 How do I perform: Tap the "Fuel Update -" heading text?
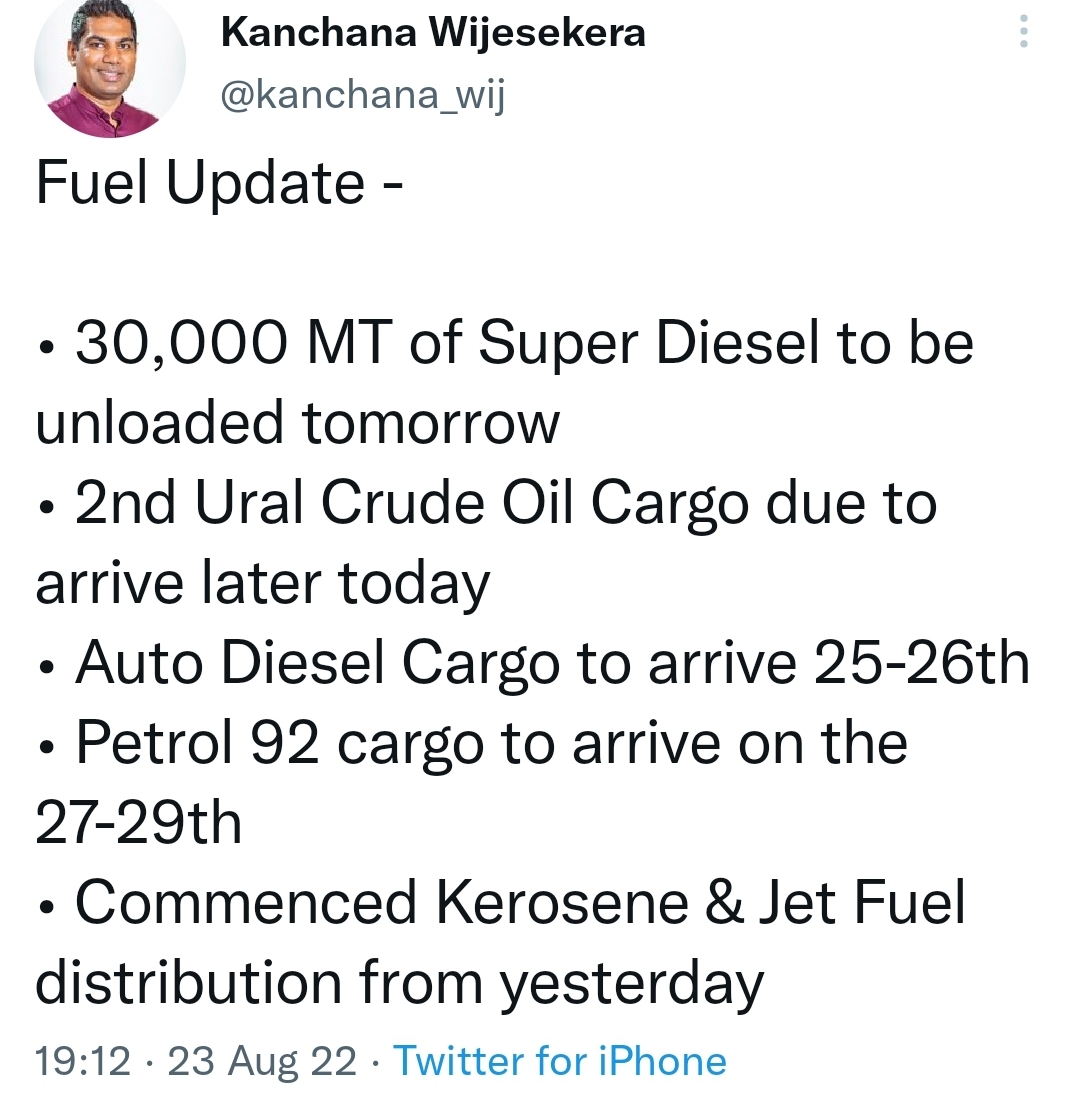point(220,184)
